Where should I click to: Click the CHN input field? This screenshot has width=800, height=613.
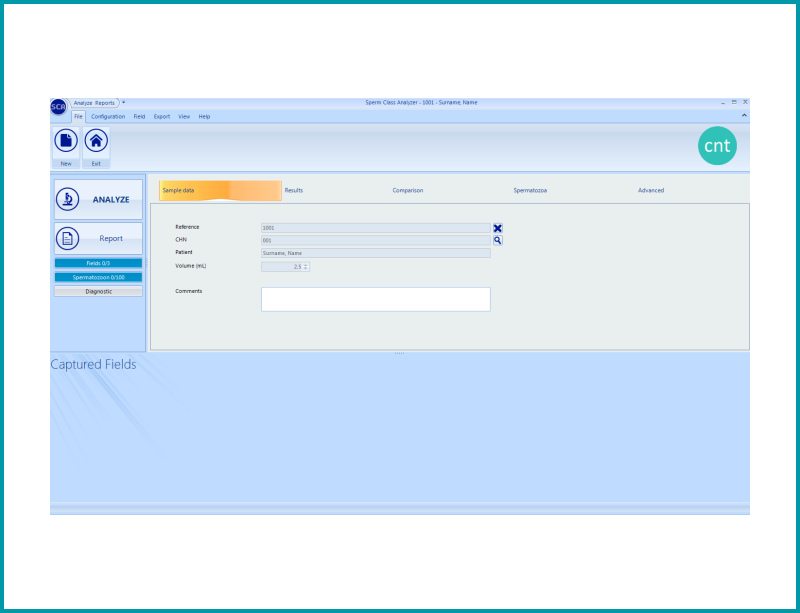click(x=376, y=240)
